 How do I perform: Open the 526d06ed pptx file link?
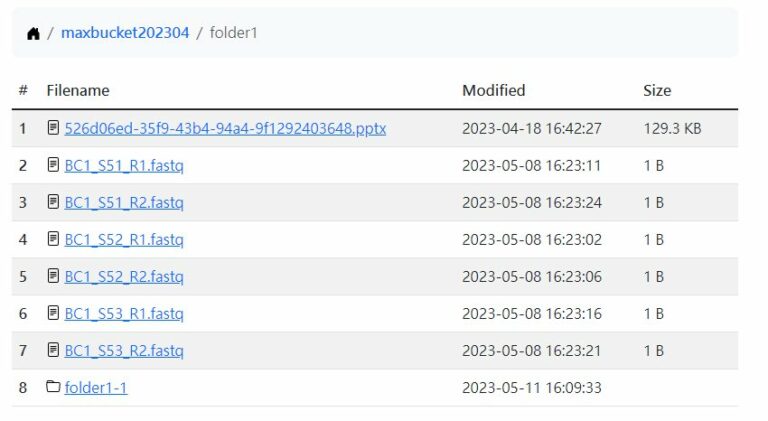225,128
